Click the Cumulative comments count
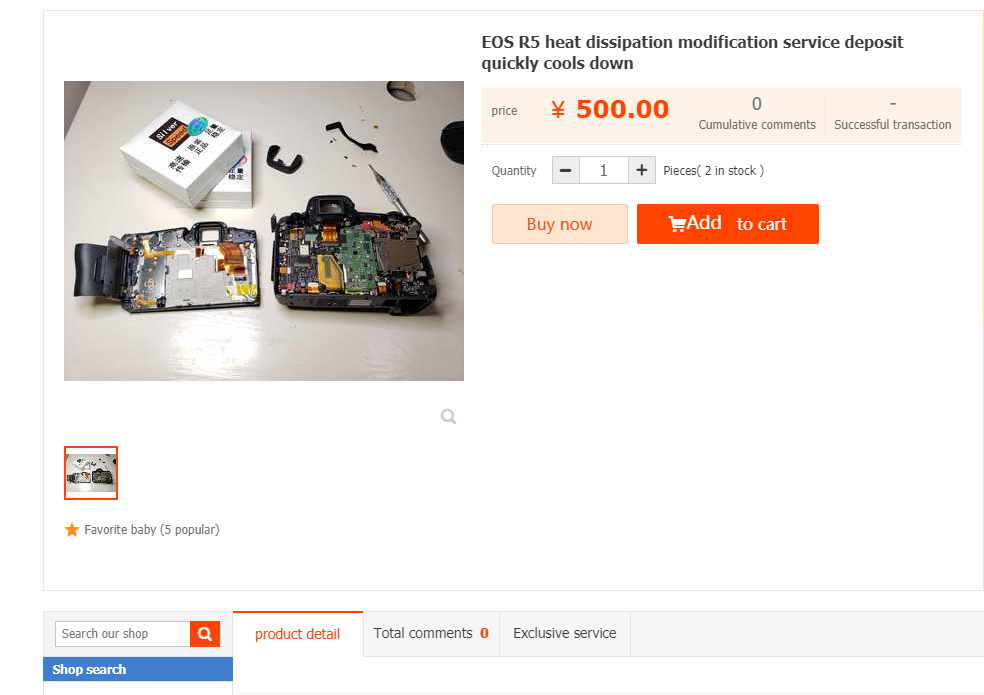 pos(757,104)
